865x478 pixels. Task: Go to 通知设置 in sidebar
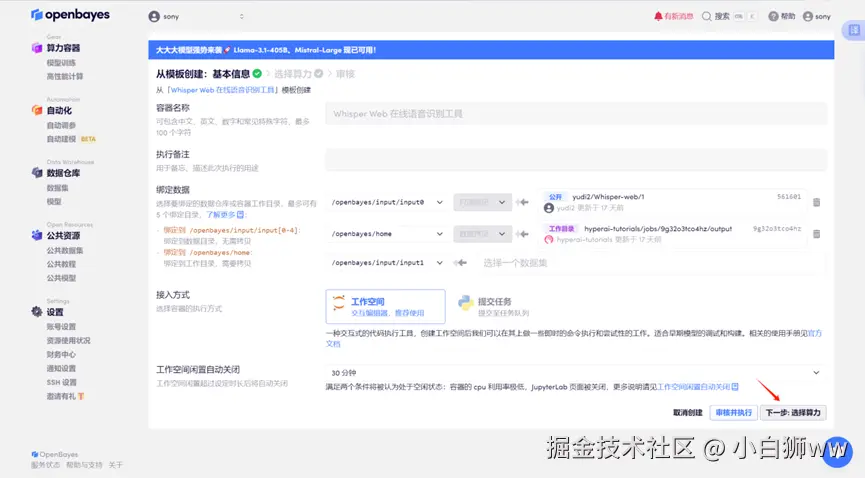click(x=61, y=368)
